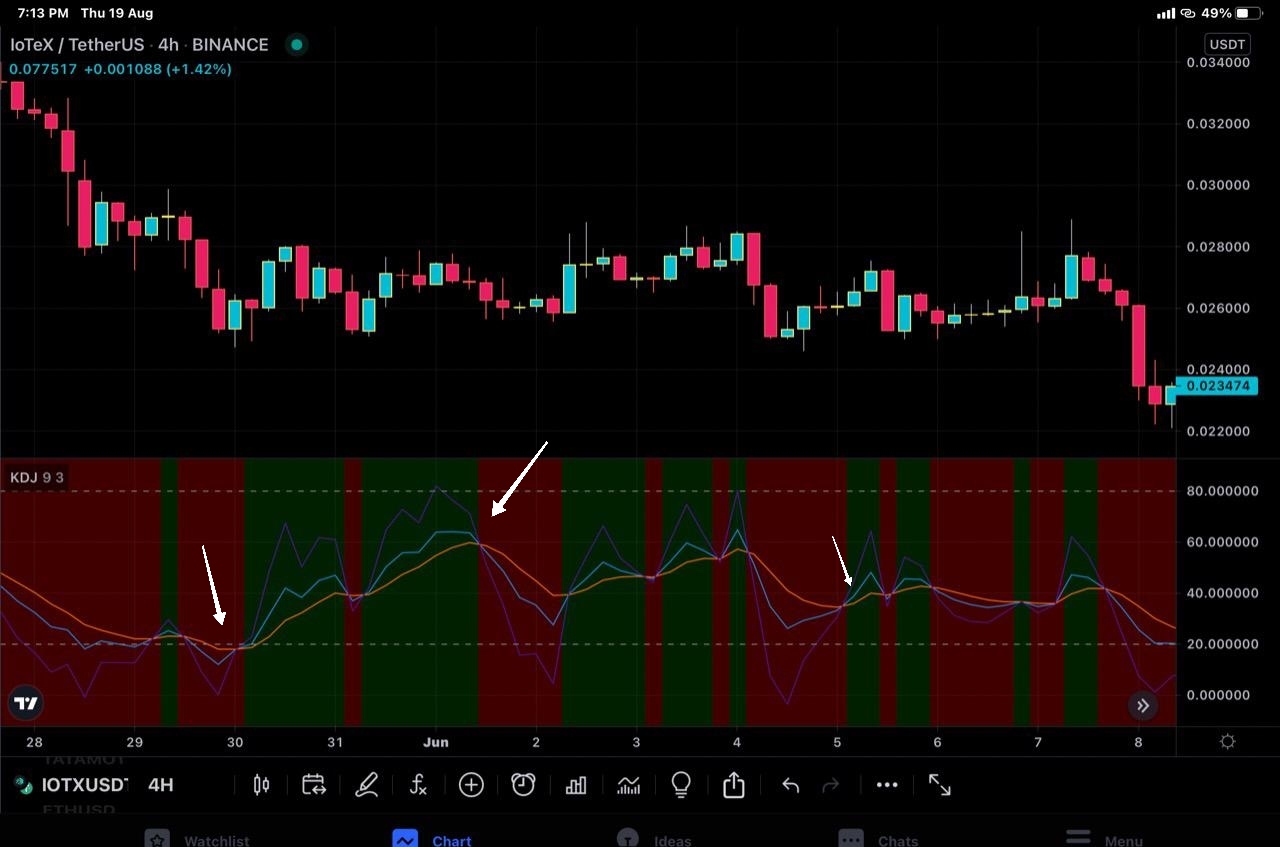This screenshot has height=847, width=1280.
Task: Open chart settings gear icon
Action: 1228,742
